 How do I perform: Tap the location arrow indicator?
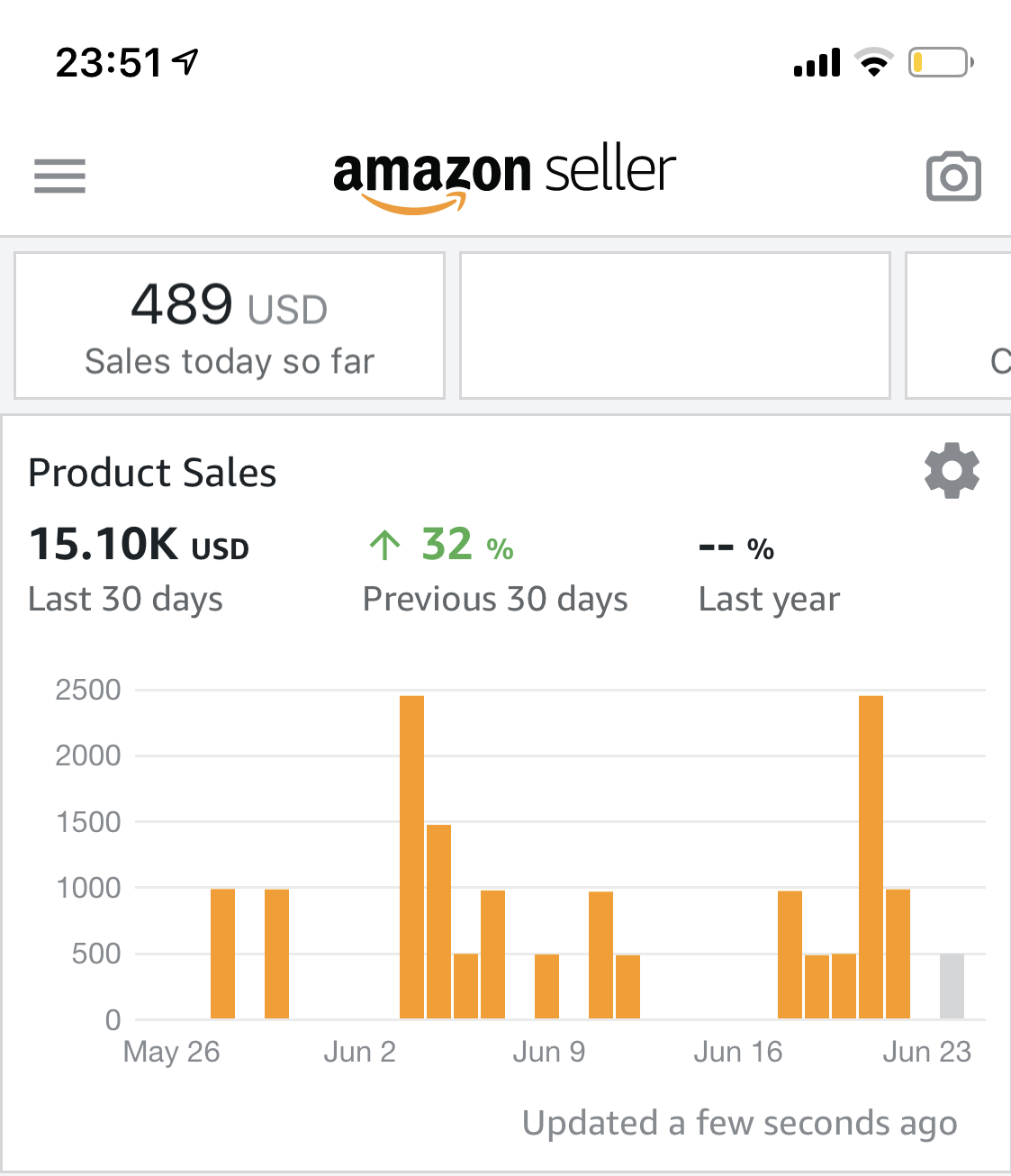[186, 61]
